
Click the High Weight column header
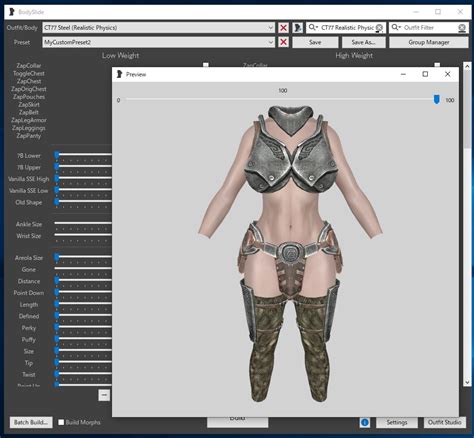tap(354, 56)
